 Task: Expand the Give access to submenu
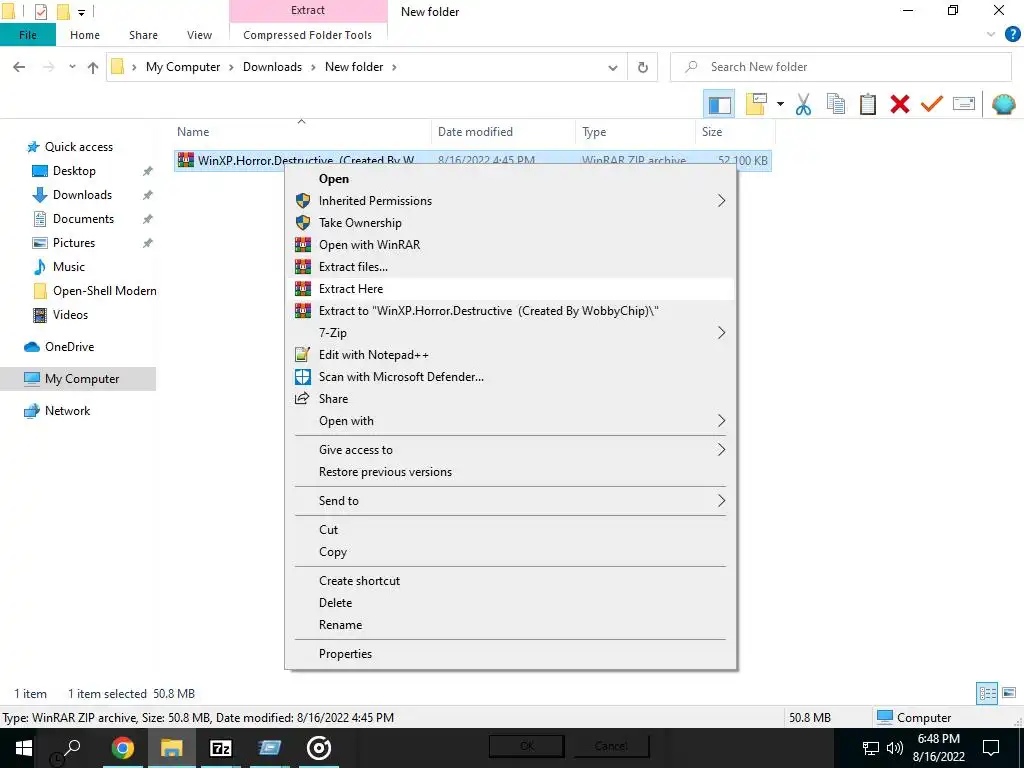(511, 449)
